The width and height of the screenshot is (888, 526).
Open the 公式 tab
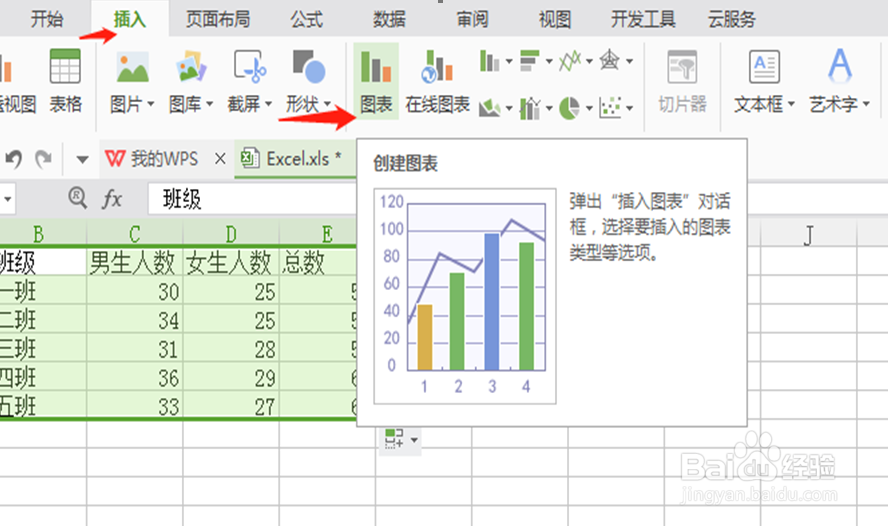[x=306, y=19]
